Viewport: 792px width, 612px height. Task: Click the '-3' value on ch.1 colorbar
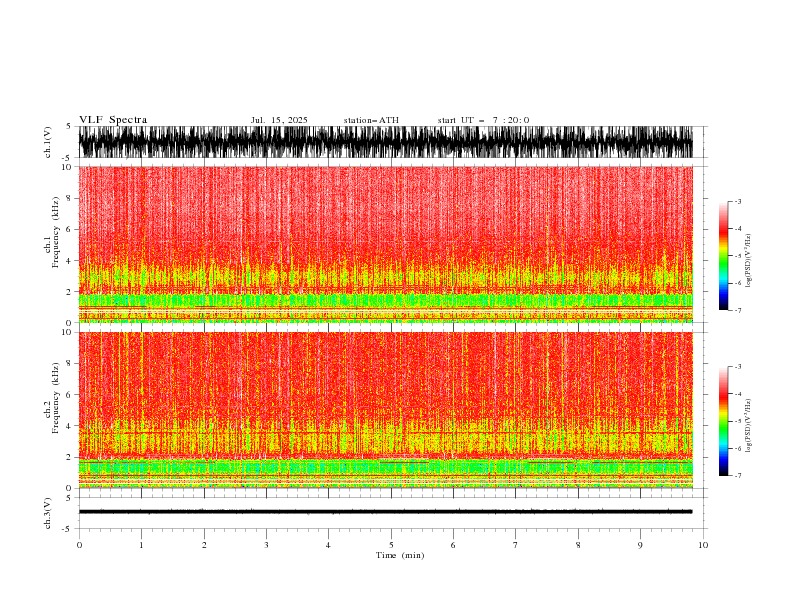(x=738, y=201)
